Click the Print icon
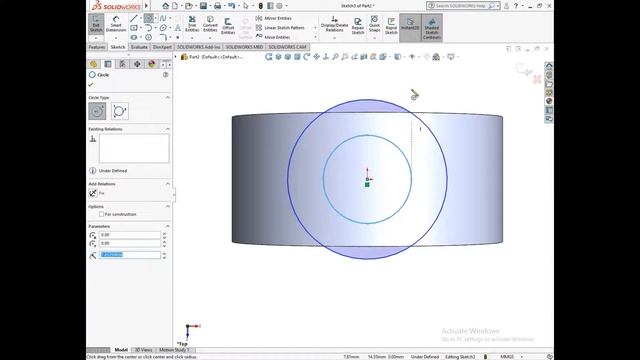The height and width of the screenshot is (360, 640). [x=217, y=6]
